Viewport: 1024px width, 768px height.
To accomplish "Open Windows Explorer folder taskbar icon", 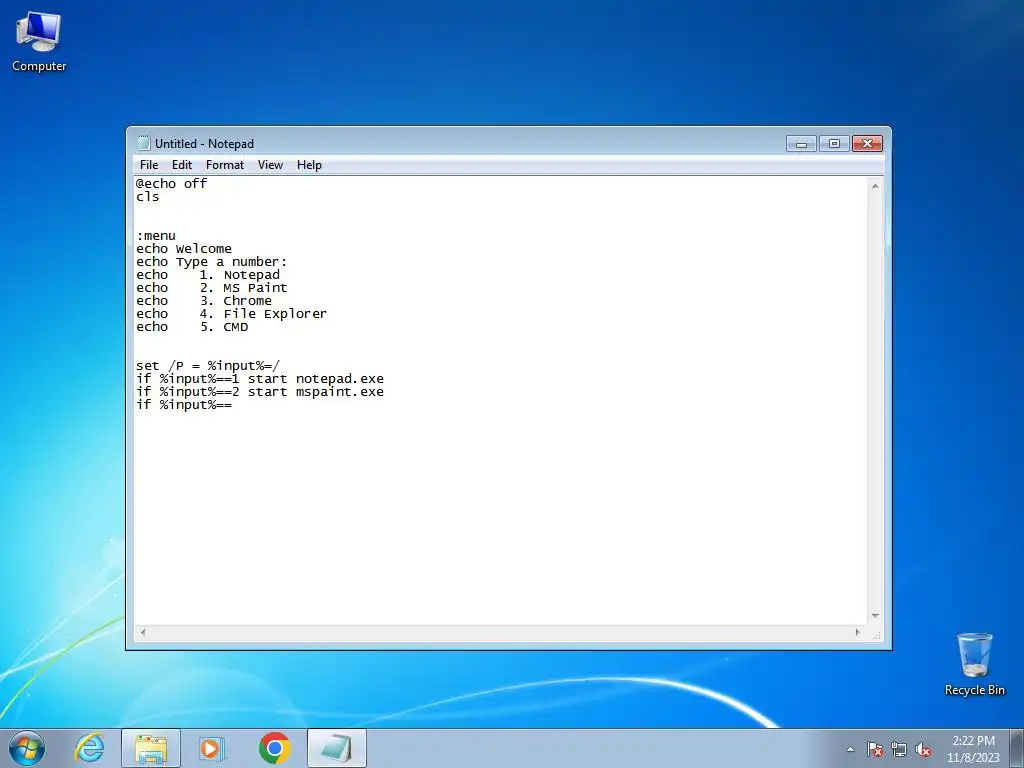I will 150,748.
